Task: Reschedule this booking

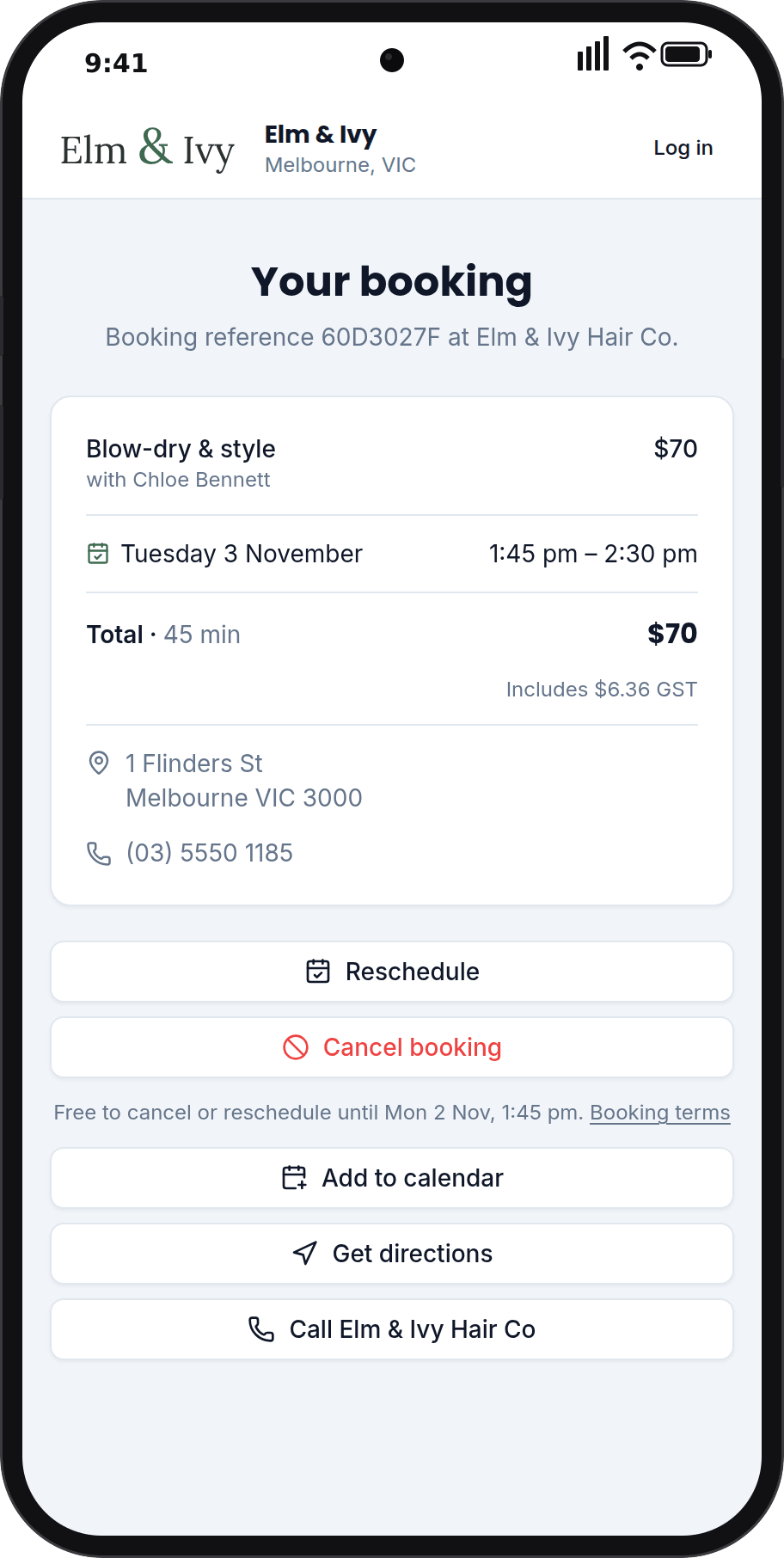Action: coord(392,972)
